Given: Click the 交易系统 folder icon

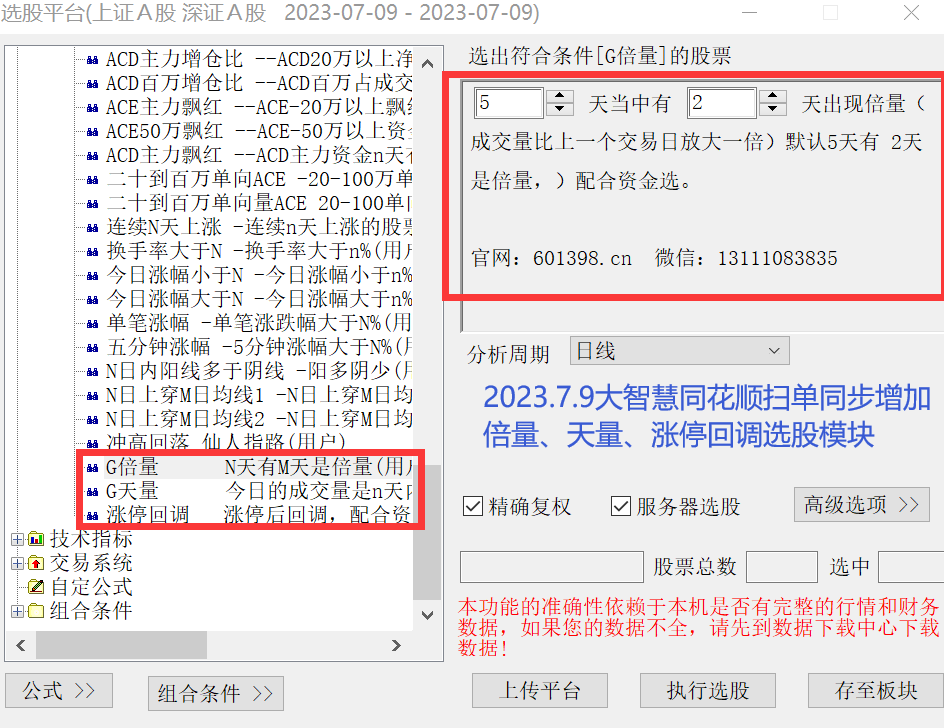Looking at the screenshot, I should point(36,563).
